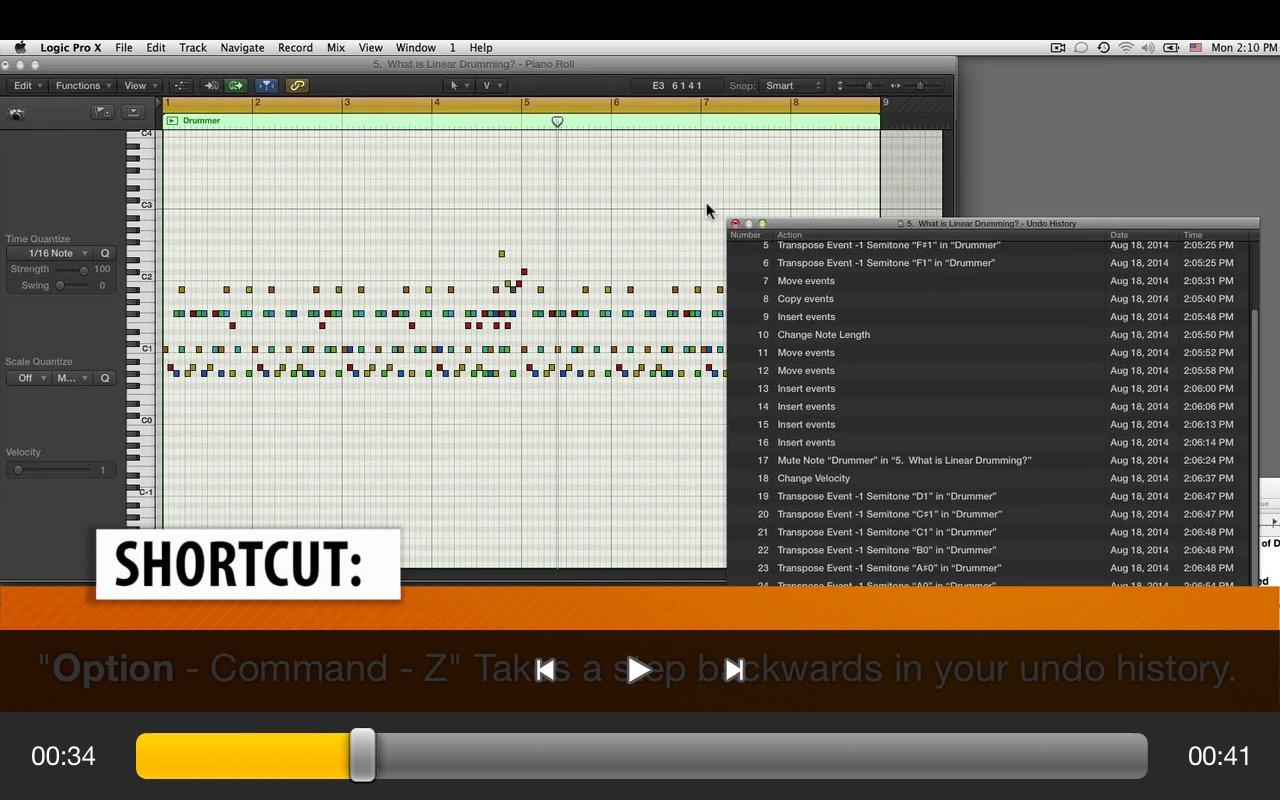Open the Track menu
1280x800 pixels.
click(x=193, y=47)
